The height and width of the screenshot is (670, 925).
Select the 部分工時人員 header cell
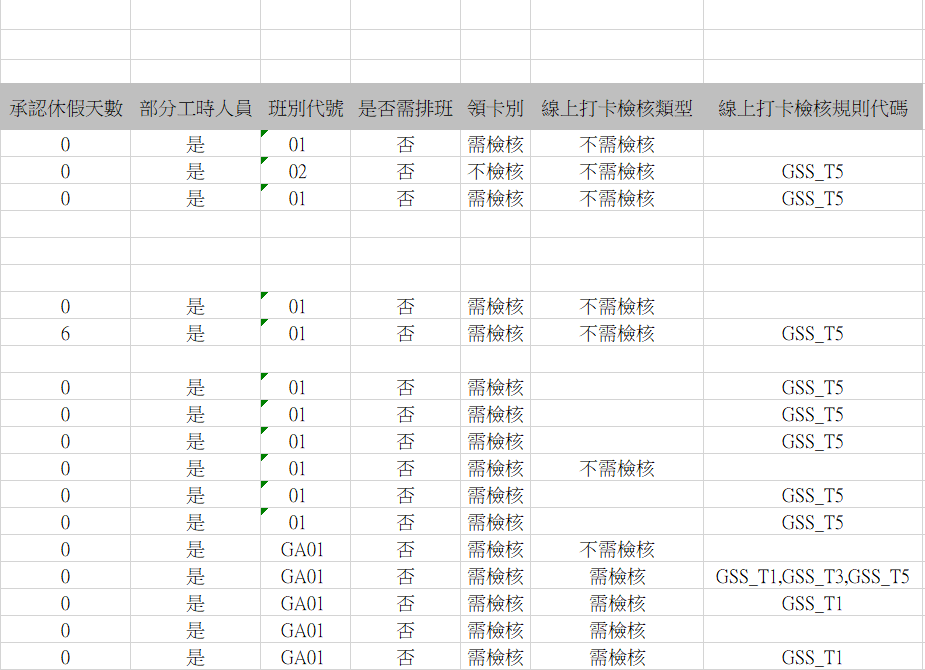(195, 108)
